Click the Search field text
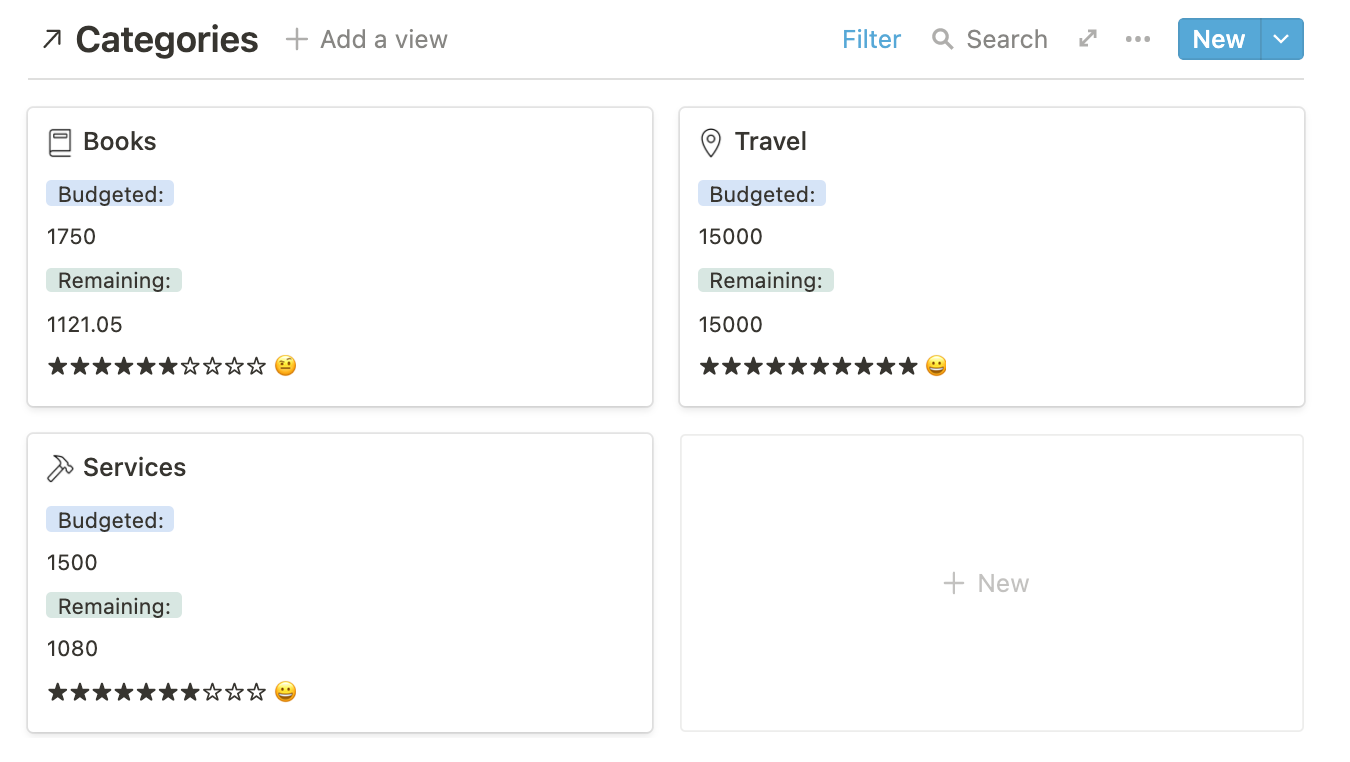 click(1007, 39)
